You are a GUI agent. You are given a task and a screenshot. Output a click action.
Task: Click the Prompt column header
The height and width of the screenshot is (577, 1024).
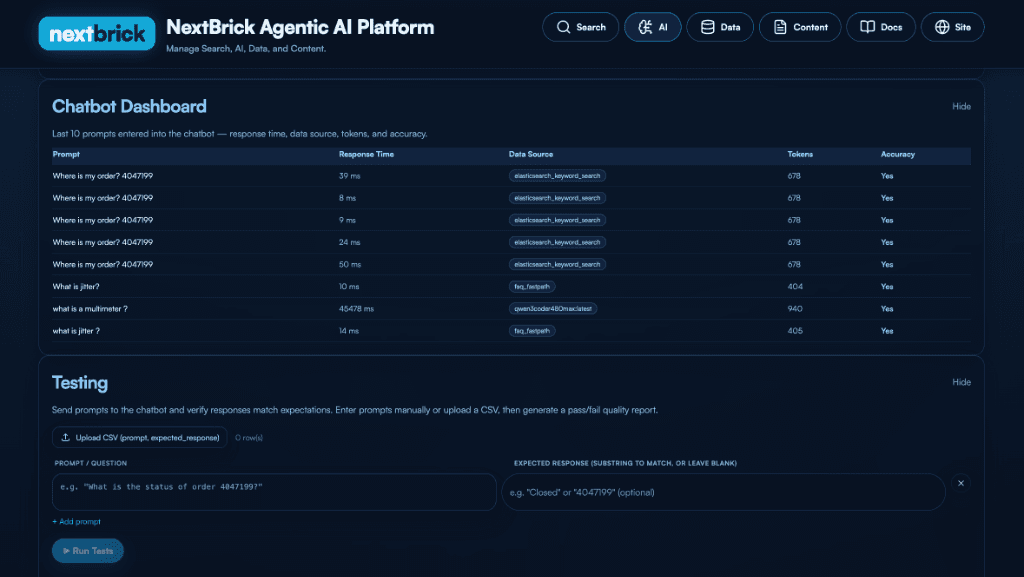[x=66, y=155]
